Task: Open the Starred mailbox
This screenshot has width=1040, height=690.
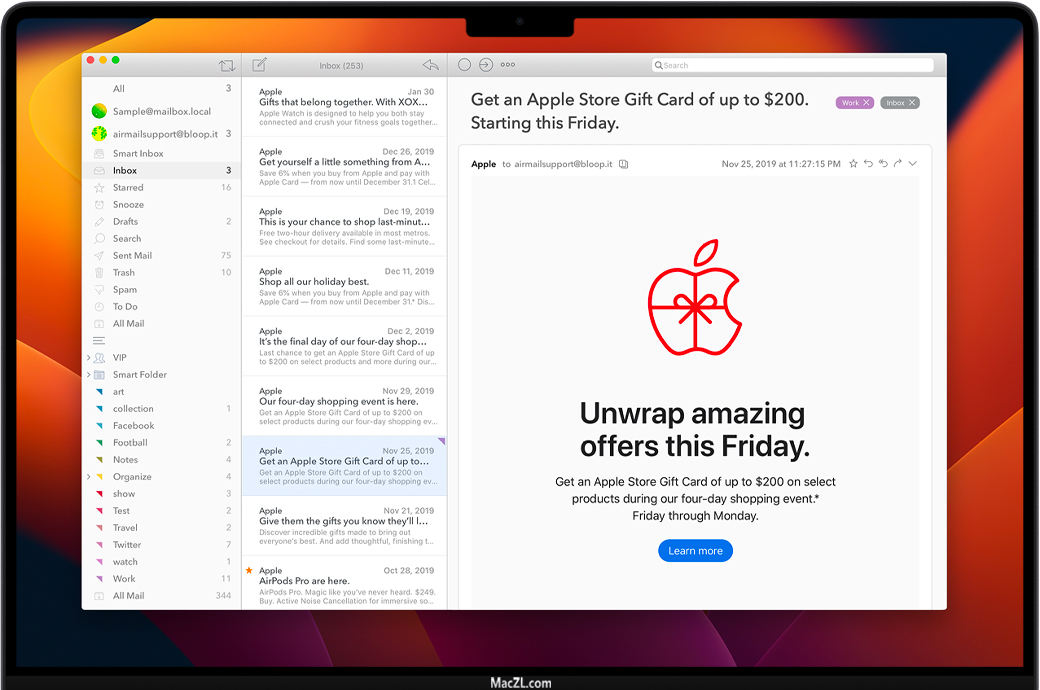Action: [x=128, y=188]
